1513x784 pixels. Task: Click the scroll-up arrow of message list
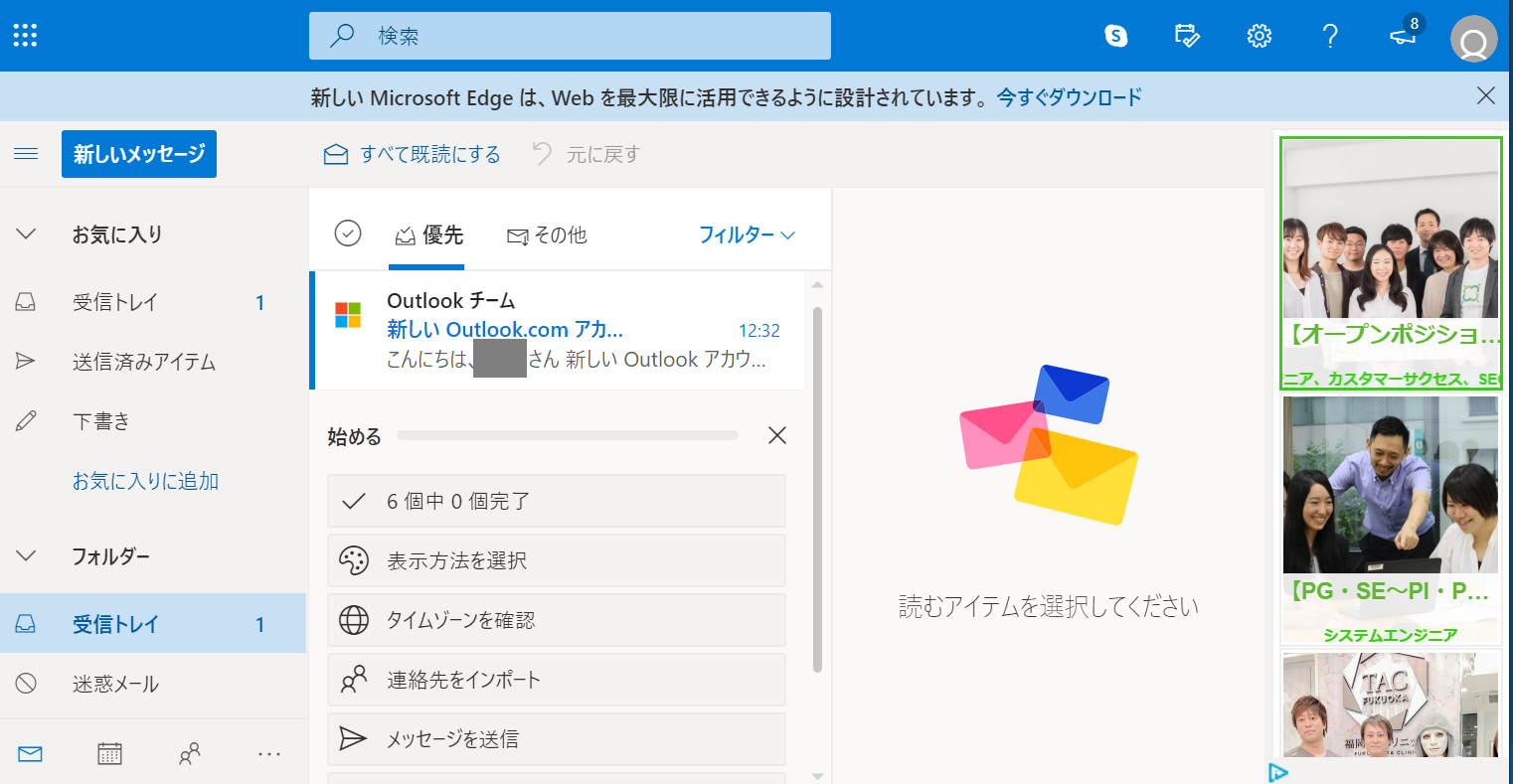click(x=818, y=285)
